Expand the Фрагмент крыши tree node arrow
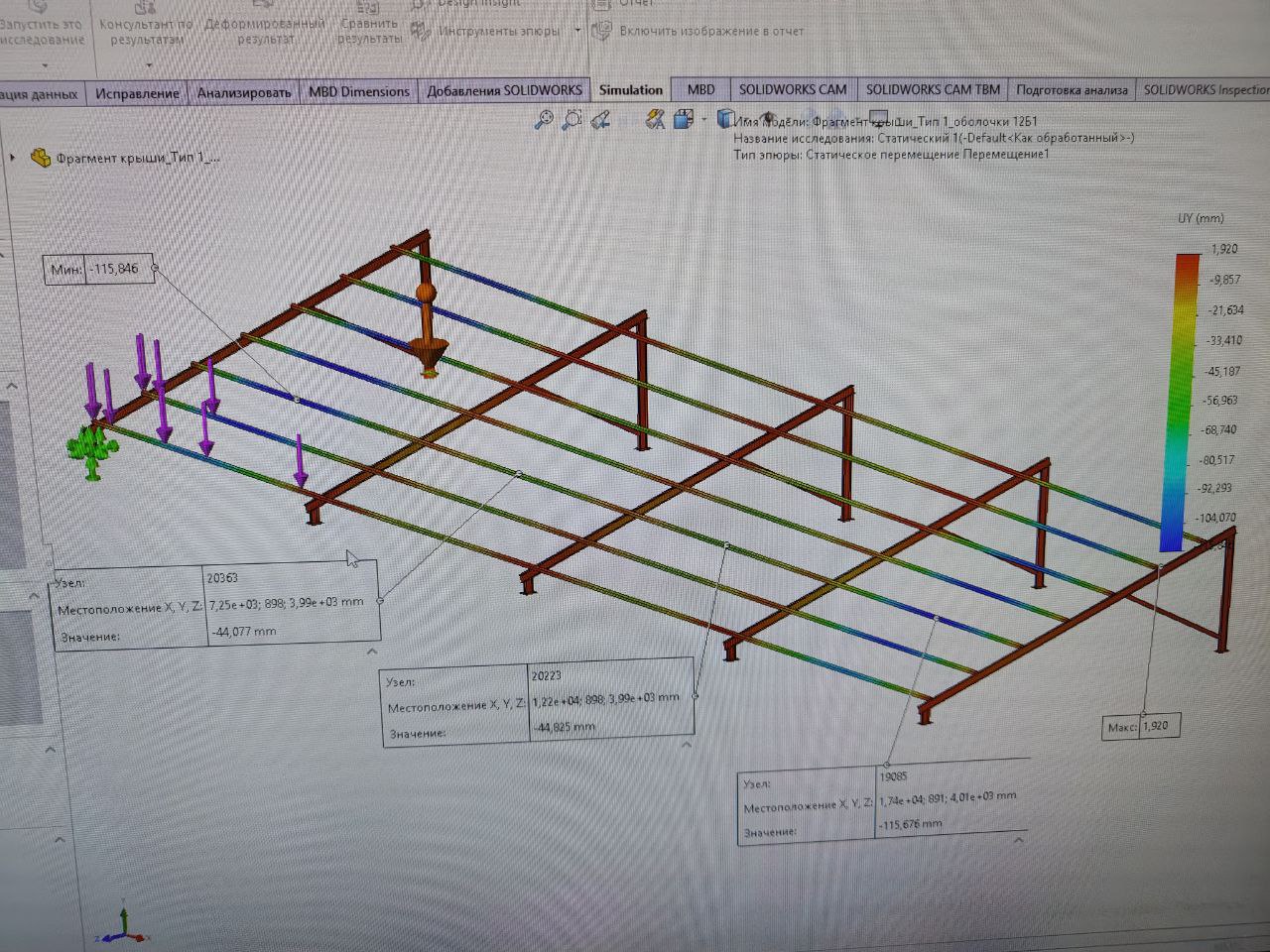This screenshot has width=1270, height=952. (x=12, y=158)
